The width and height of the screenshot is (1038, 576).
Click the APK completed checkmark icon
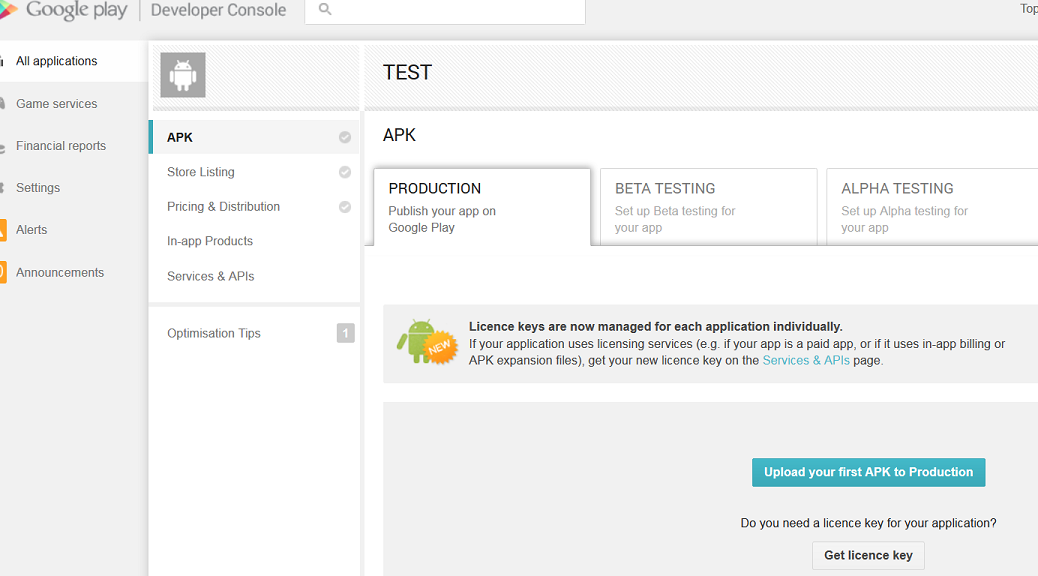pos(345,137)
